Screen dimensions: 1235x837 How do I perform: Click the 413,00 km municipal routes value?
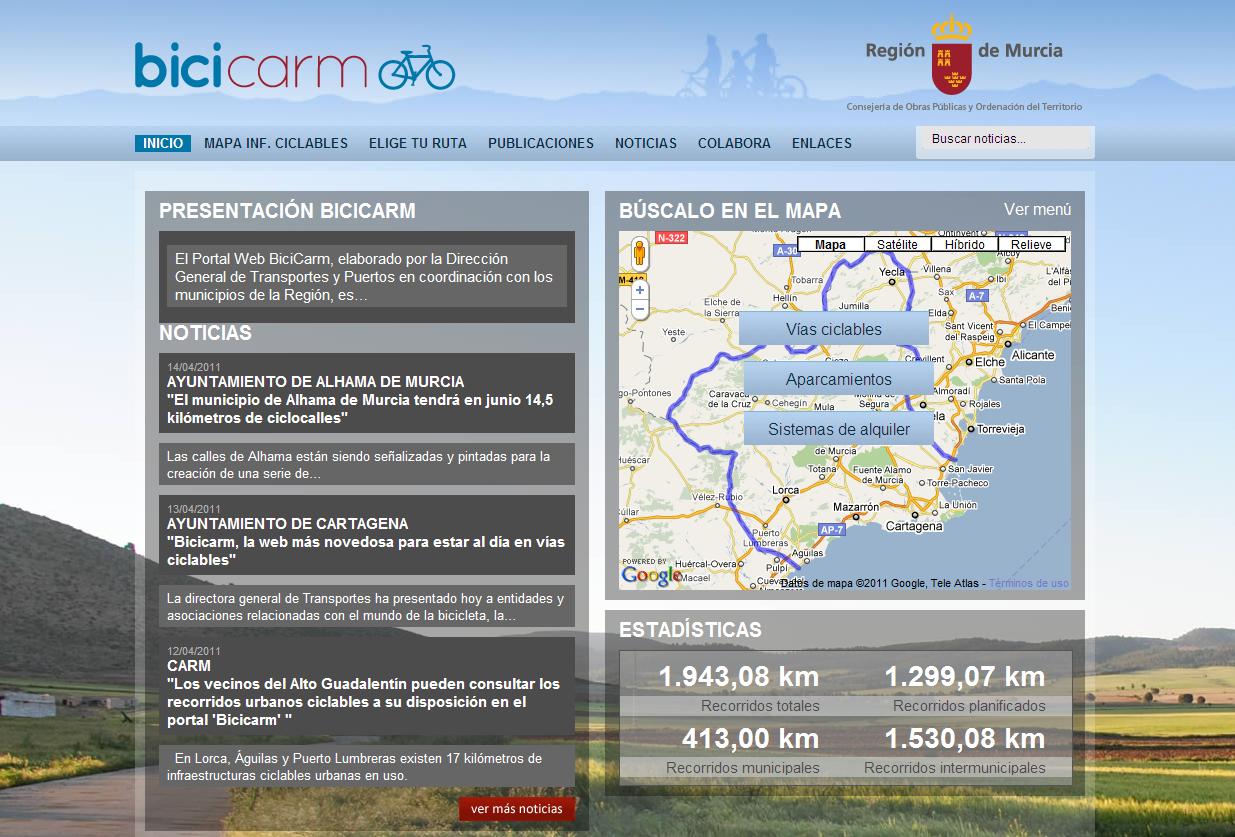point(750,739)
